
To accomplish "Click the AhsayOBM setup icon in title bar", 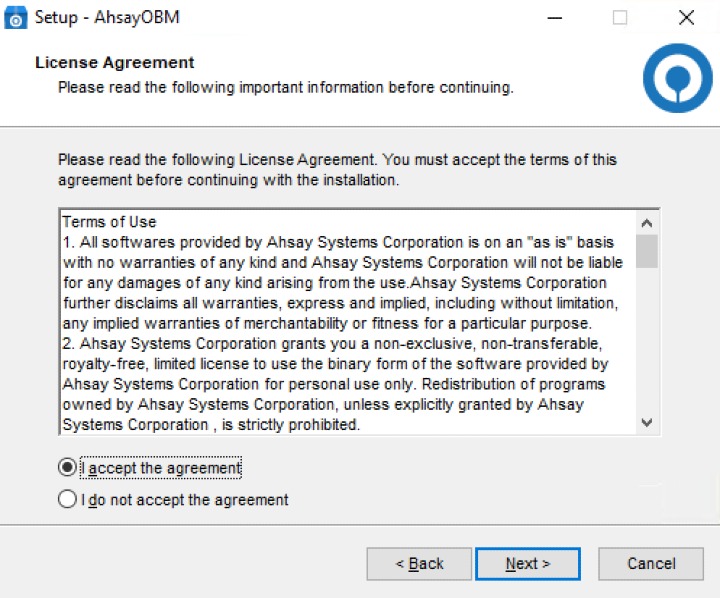I will 17,18.
